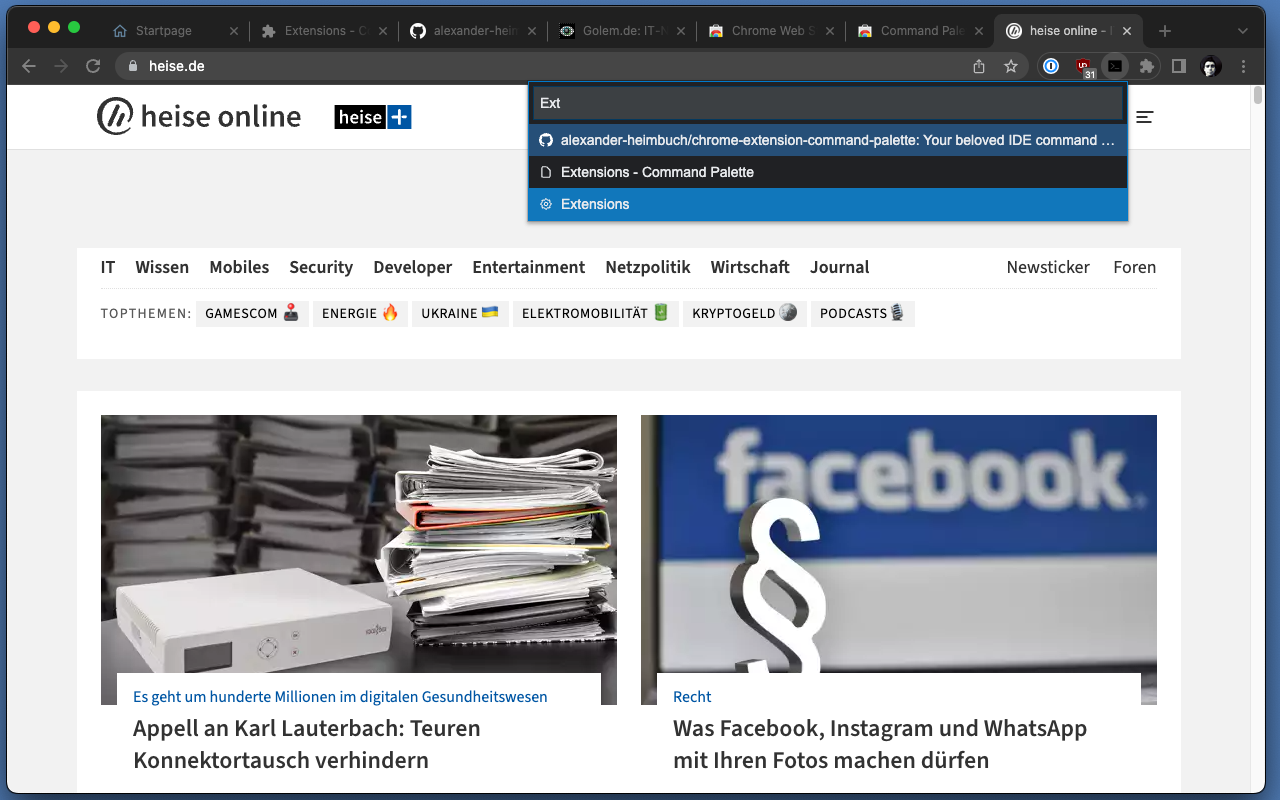Click the 'Recht' article category label
Viewport: 1280px width, 800px height.
click(x=692, y=697)
